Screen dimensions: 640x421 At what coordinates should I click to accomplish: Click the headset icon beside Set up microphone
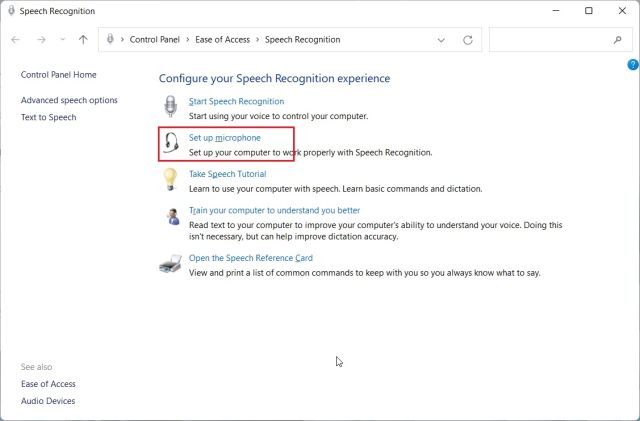point(171,144)
